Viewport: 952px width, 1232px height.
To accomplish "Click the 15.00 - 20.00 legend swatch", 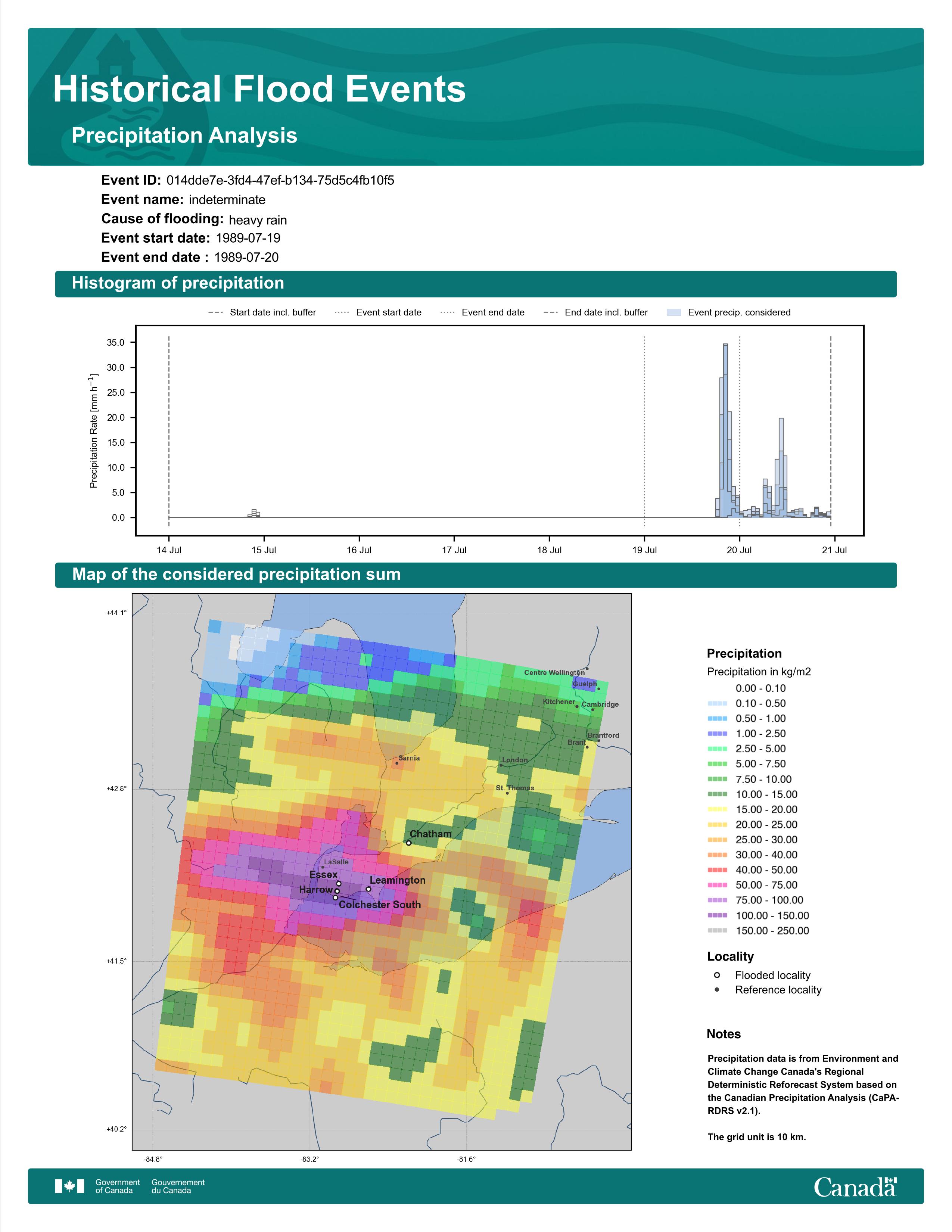I will coord(718,809).
